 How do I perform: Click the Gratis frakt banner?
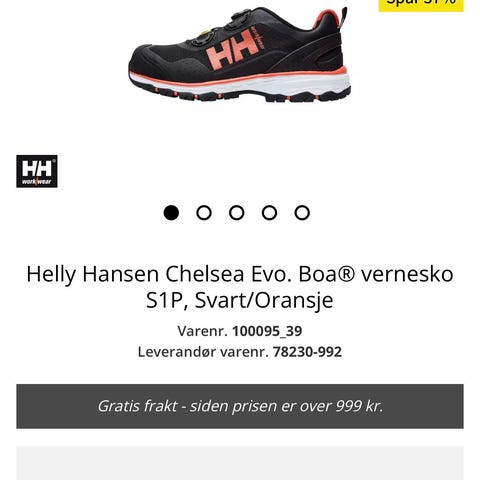240,406
